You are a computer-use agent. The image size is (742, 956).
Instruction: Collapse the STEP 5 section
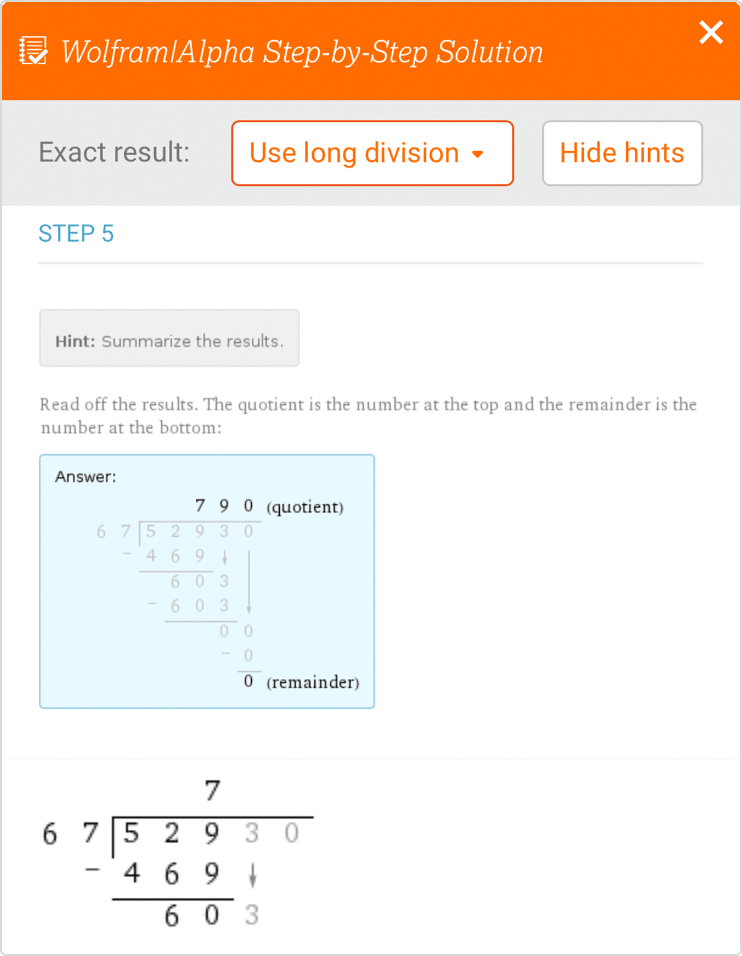click(x=76, y=233)
